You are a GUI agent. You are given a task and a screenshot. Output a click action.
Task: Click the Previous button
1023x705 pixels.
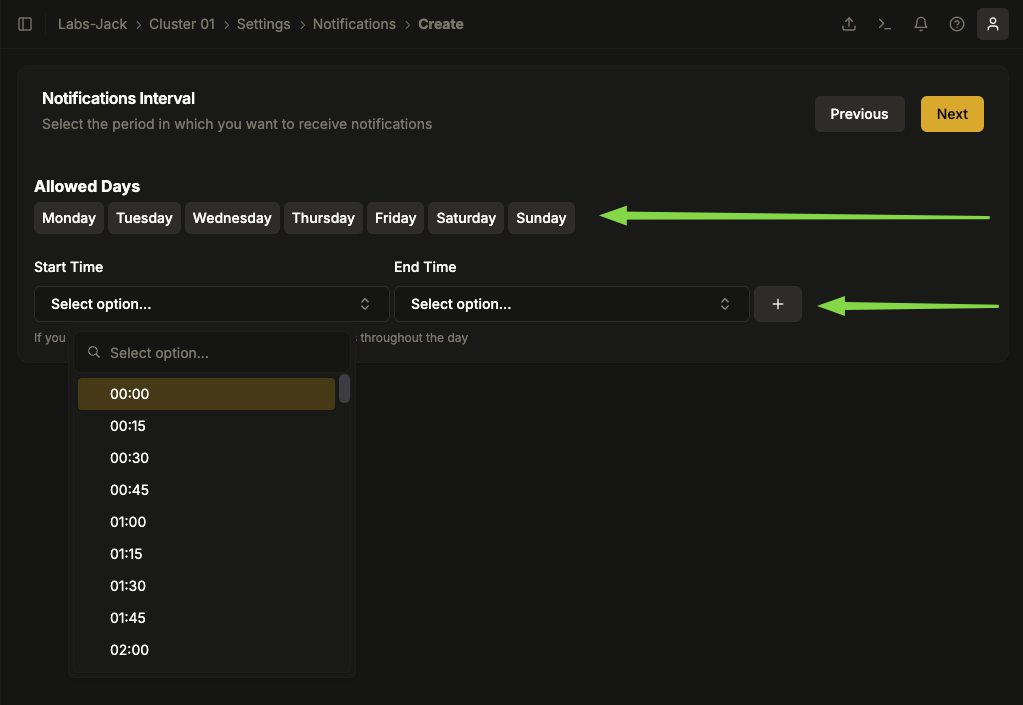(x=859, y=114)
